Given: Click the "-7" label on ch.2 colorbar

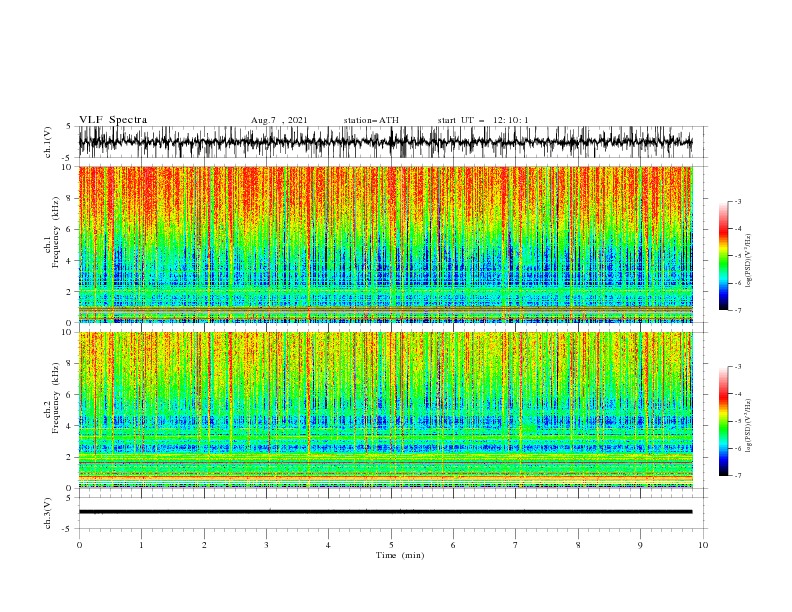Looking at the screenshot, I should (x=737, y=476).
